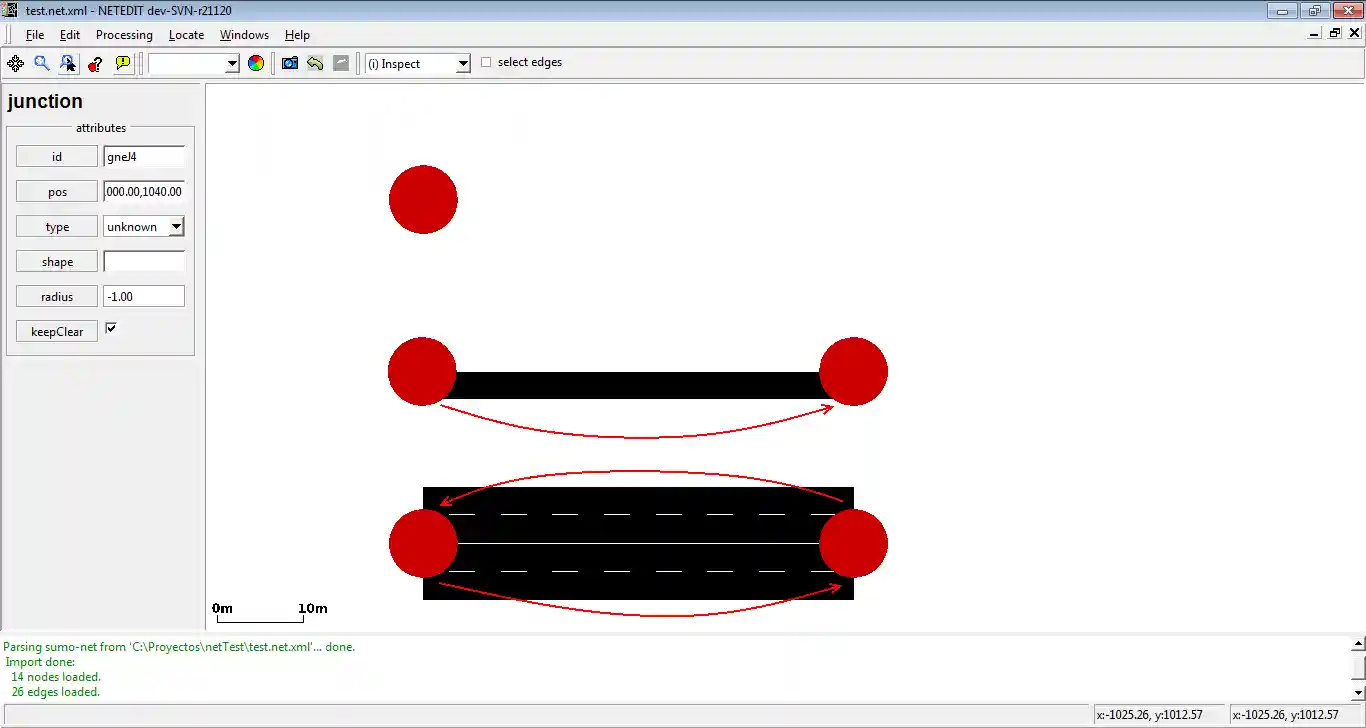Click the message log scroll up arrow

1358,645
